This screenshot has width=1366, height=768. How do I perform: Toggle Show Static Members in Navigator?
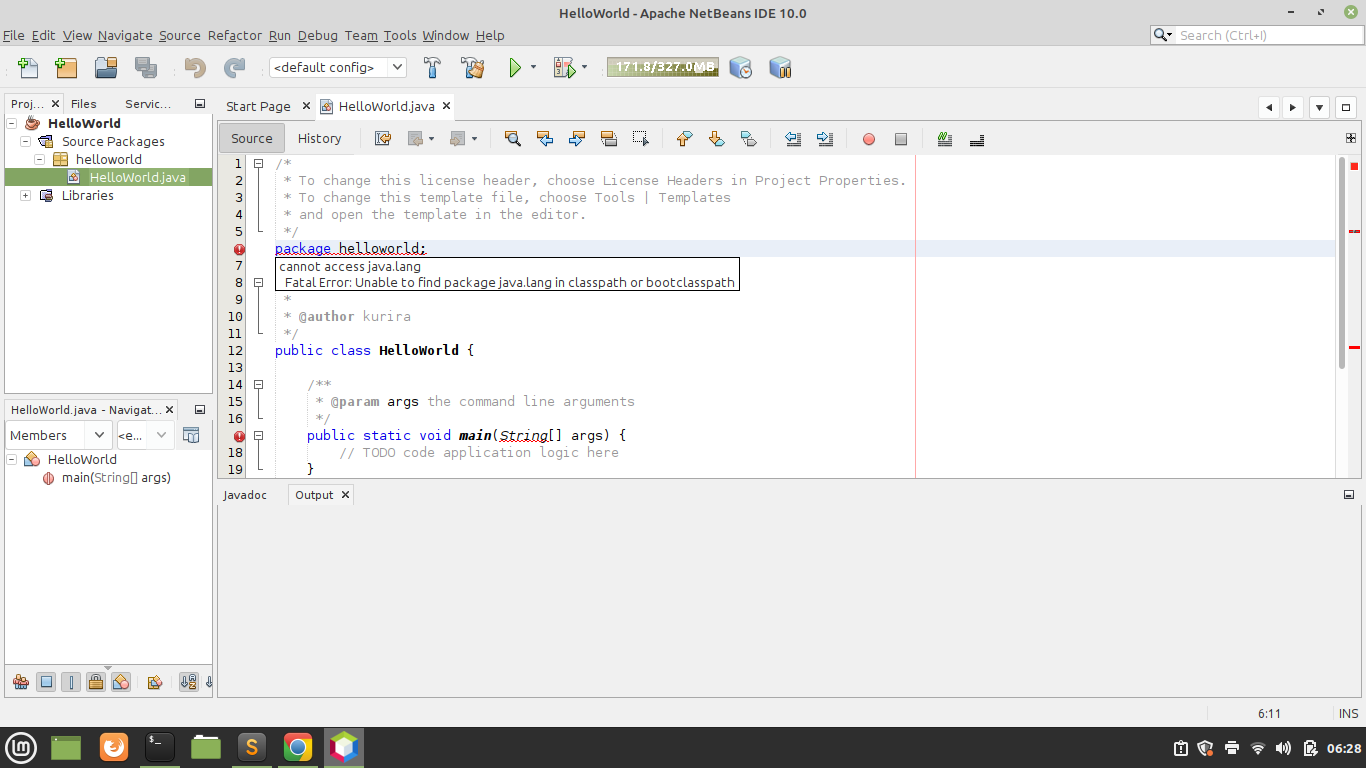[x=71, y=682]
